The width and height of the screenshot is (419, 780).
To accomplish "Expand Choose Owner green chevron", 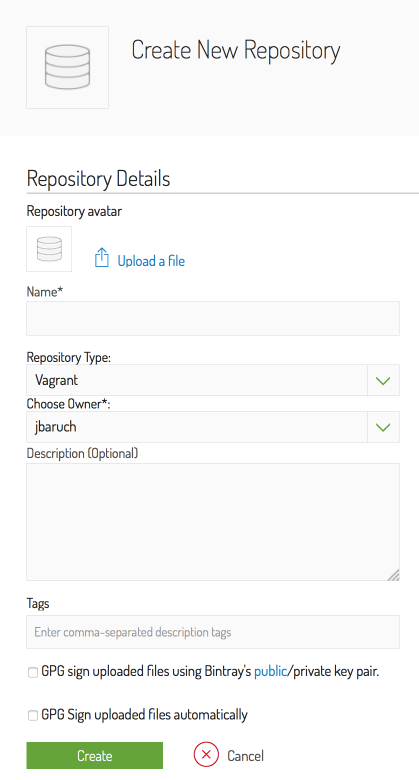I will click(383, 427).
